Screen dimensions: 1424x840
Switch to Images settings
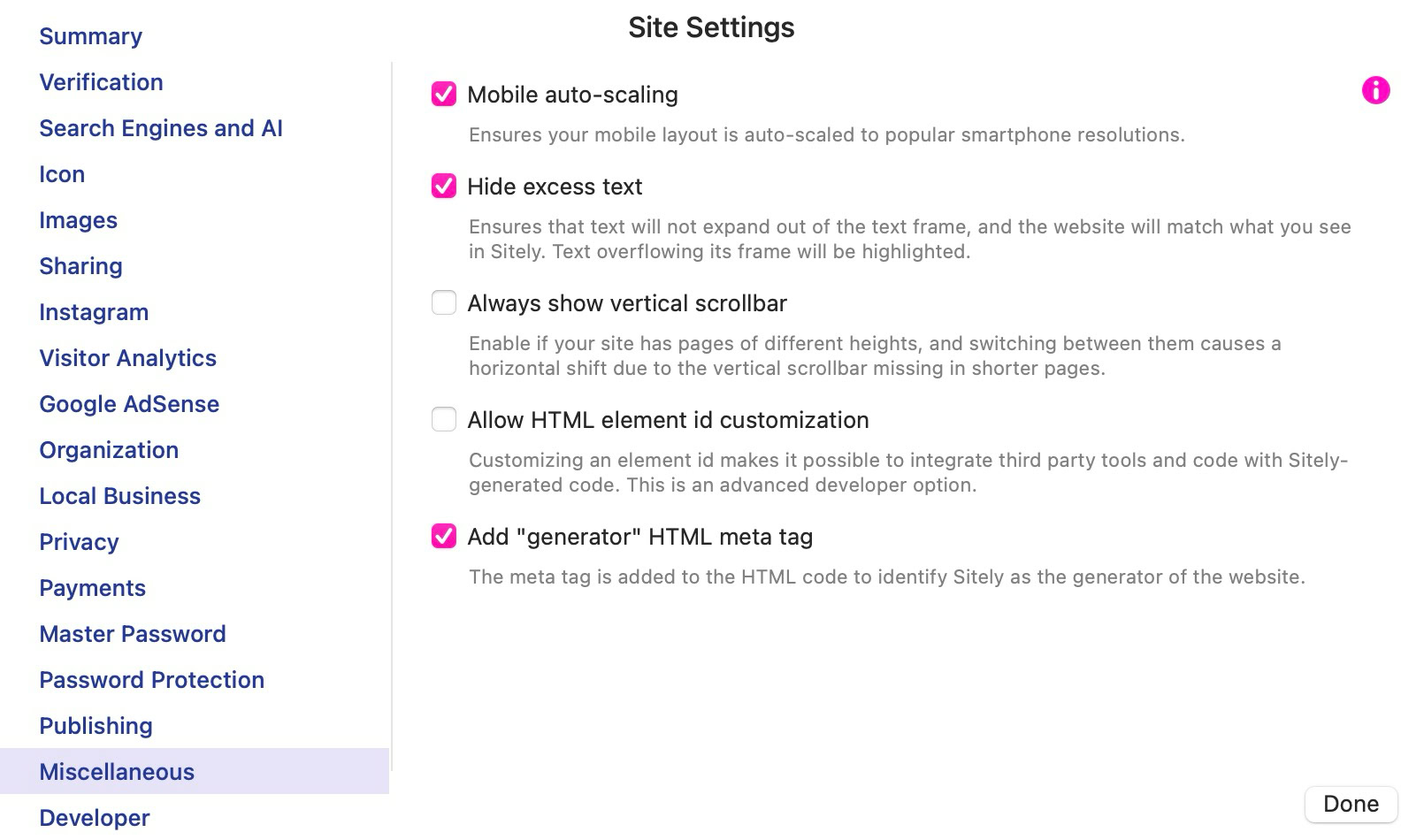(x=78, y=220)
